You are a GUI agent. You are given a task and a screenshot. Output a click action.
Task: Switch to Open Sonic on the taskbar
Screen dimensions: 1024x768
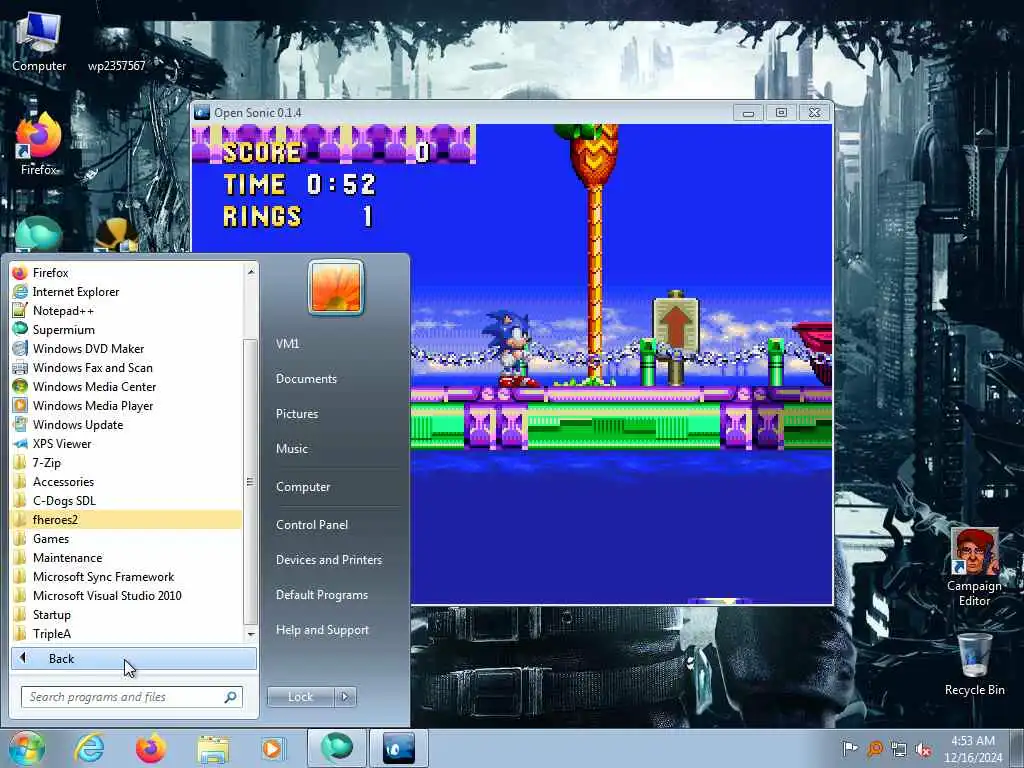click(x=399, y=748)
